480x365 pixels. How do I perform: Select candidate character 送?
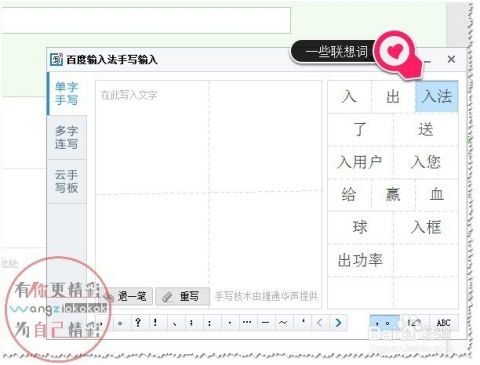click(426, 129)
